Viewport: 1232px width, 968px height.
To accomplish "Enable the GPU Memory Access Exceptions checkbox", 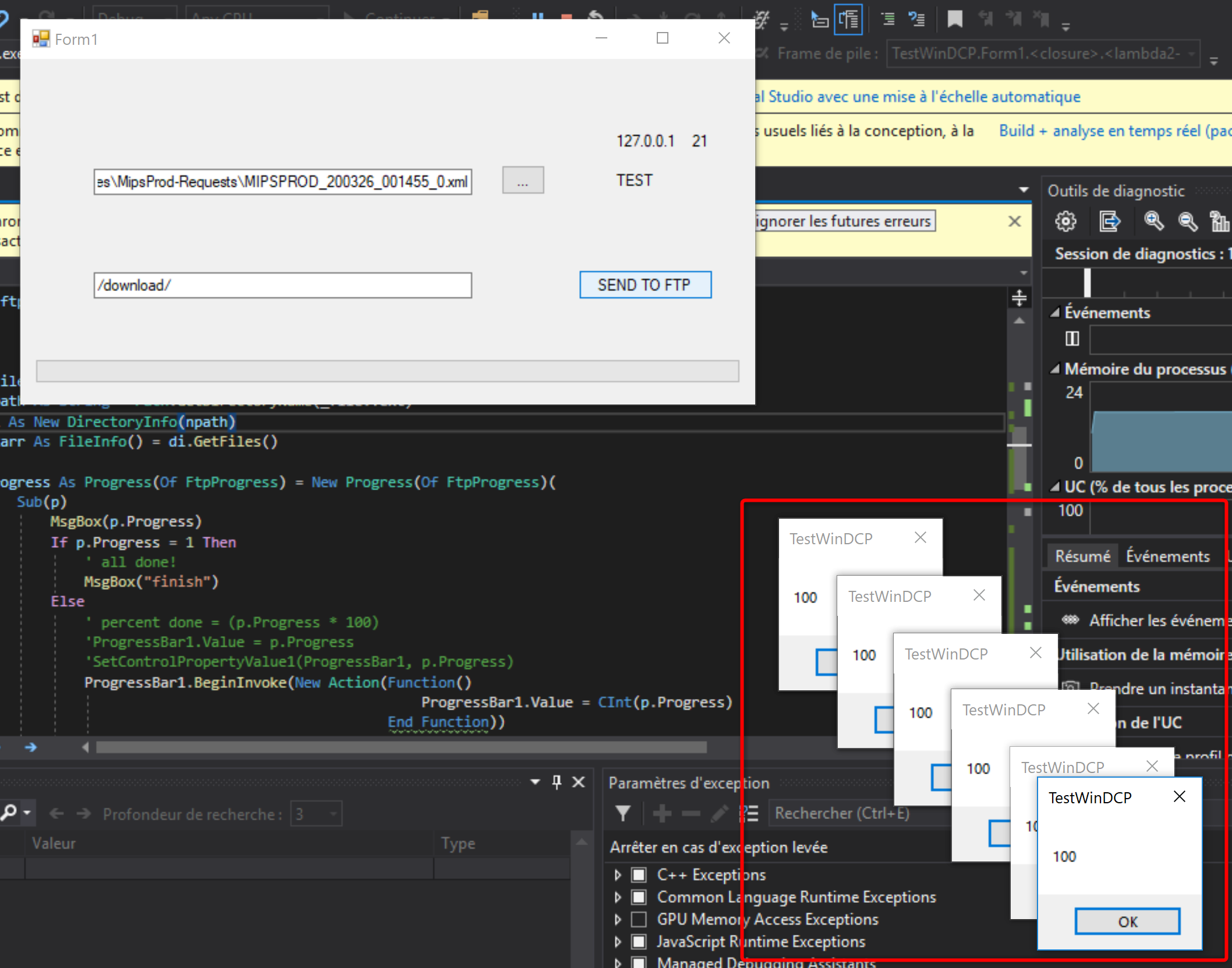I will (x=640, y=919).
